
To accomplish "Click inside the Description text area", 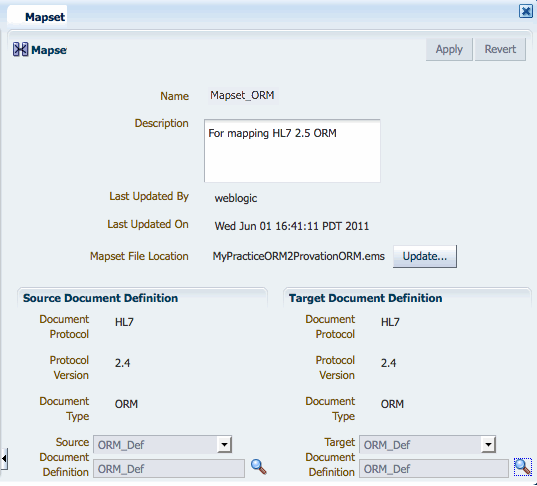I will [x=292, y=151].
